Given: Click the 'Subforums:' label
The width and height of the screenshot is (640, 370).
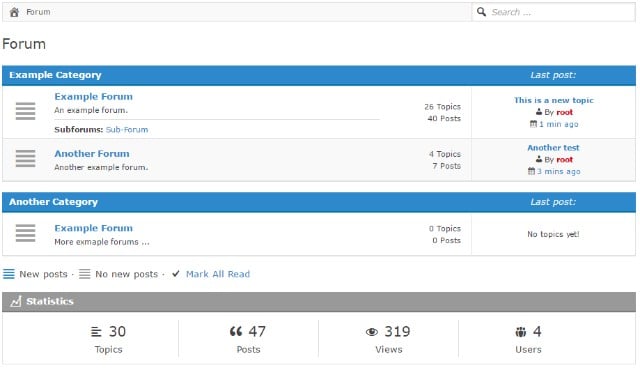Looking at the screenshot, I should click(78, 130).
